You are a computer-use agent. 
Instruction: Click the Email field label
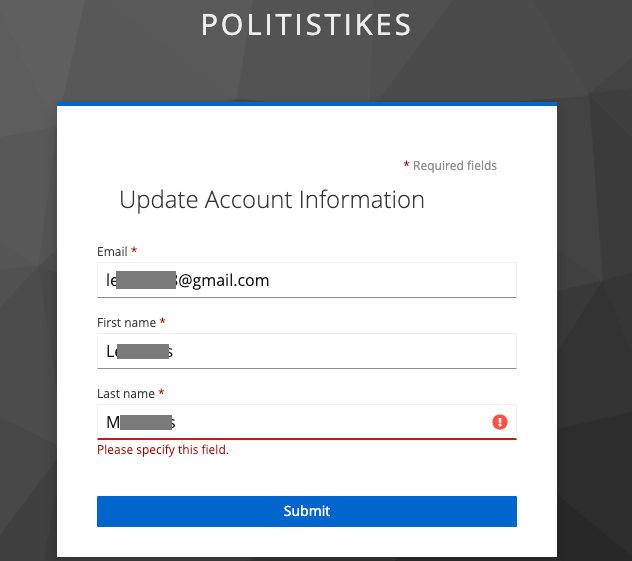(112, 251)
